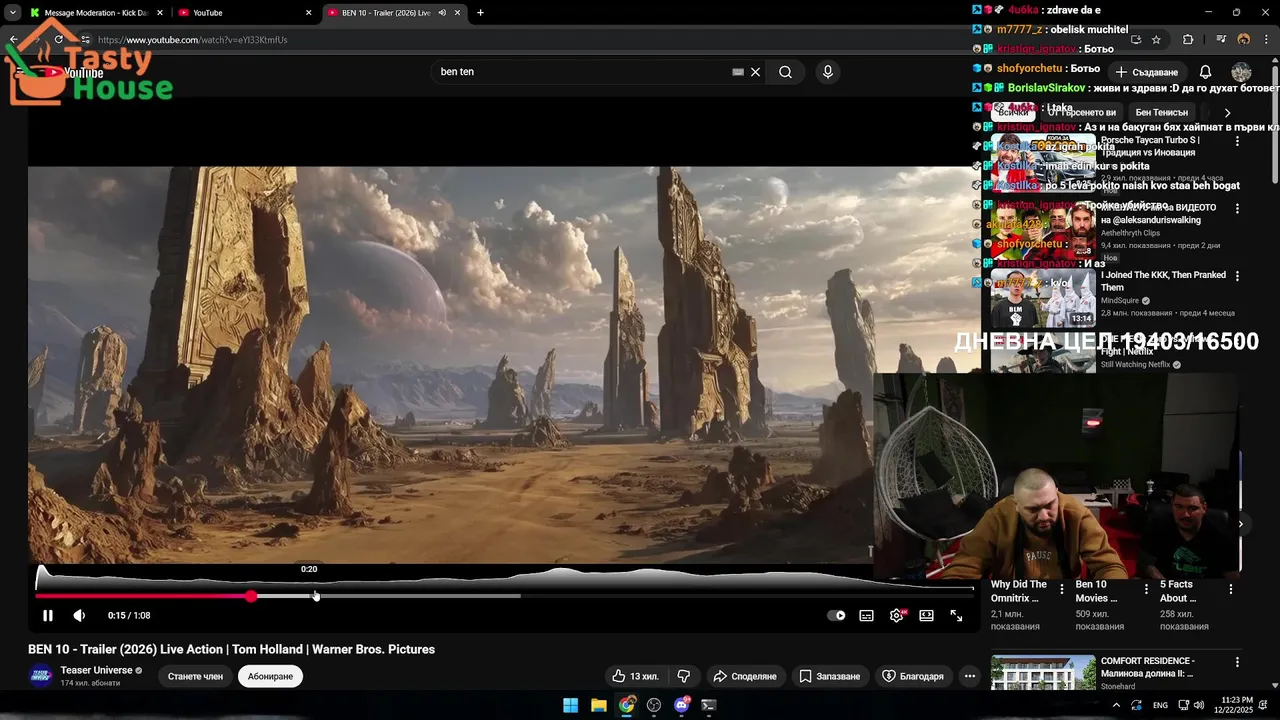
Task: Open the three-dot more actions menu
Action: point(969,676)
